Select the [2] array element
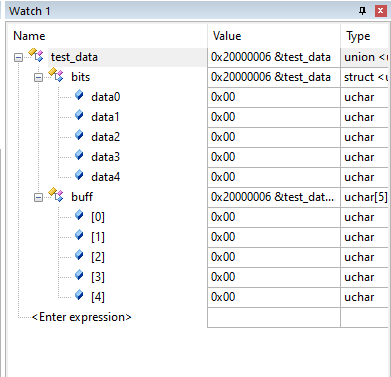Image resolution: width=391 pixels, height=377 pixels. 98,257
